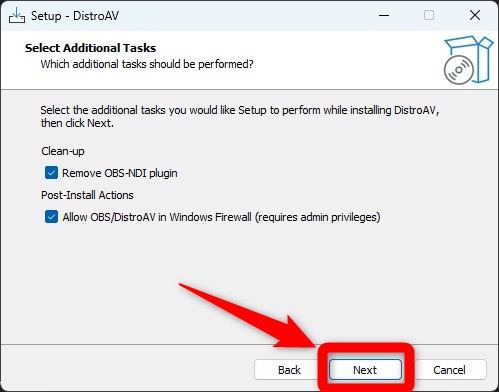Minimize the Setup - DistroAV window
The image size is (499, 392).
(x=384, y=15)
